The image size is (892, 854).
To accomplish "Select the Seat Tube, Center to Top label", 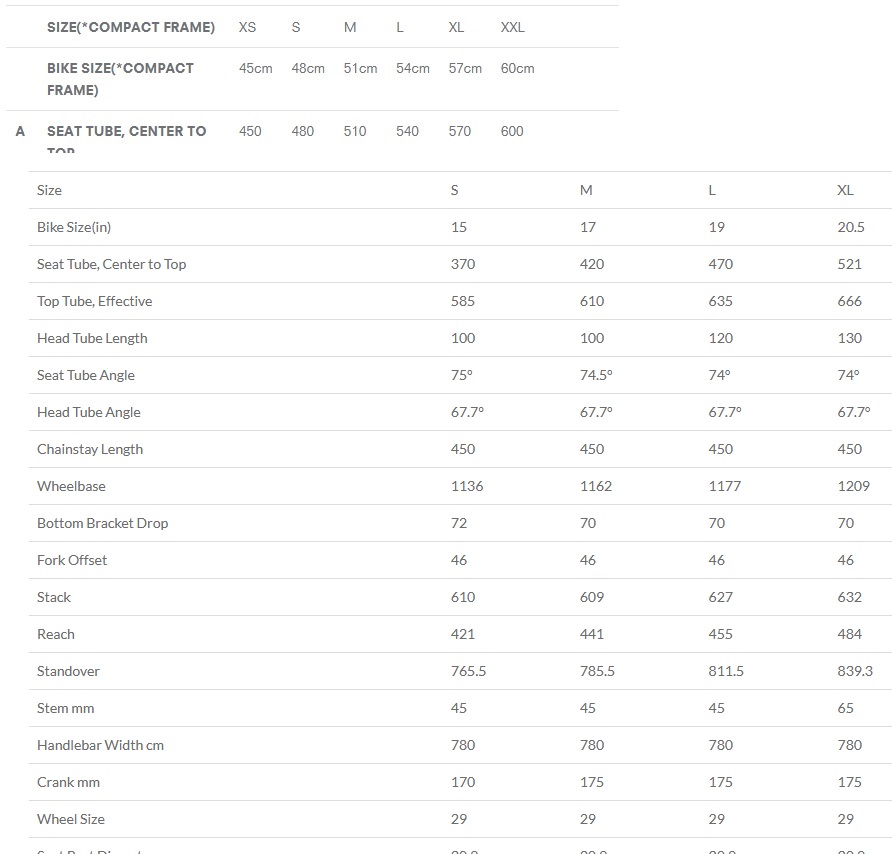I will 112,264.
